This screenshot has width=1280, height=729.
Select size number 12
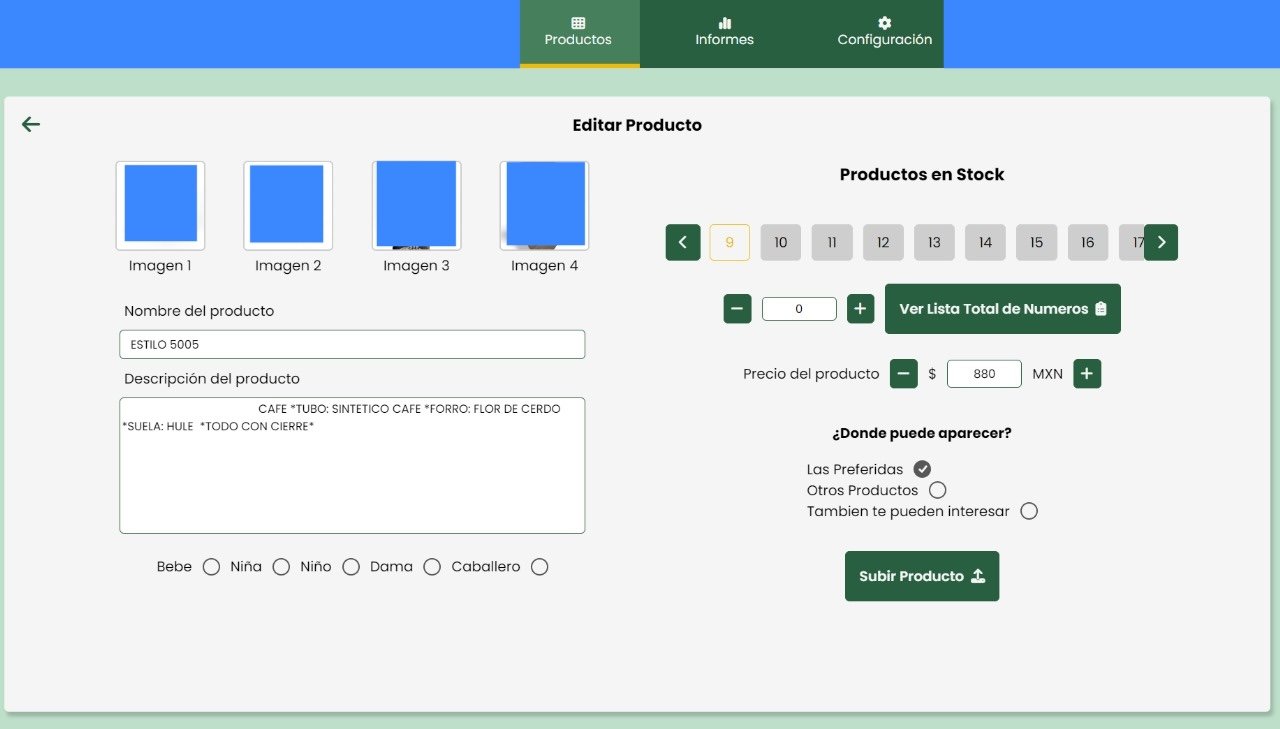(x=883, y=242)
